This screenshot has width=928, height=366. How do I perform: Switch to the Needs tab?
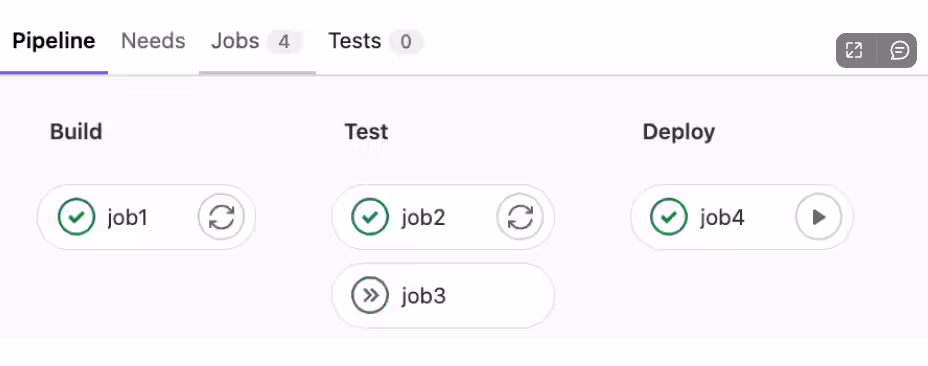(x=153, y=41)
